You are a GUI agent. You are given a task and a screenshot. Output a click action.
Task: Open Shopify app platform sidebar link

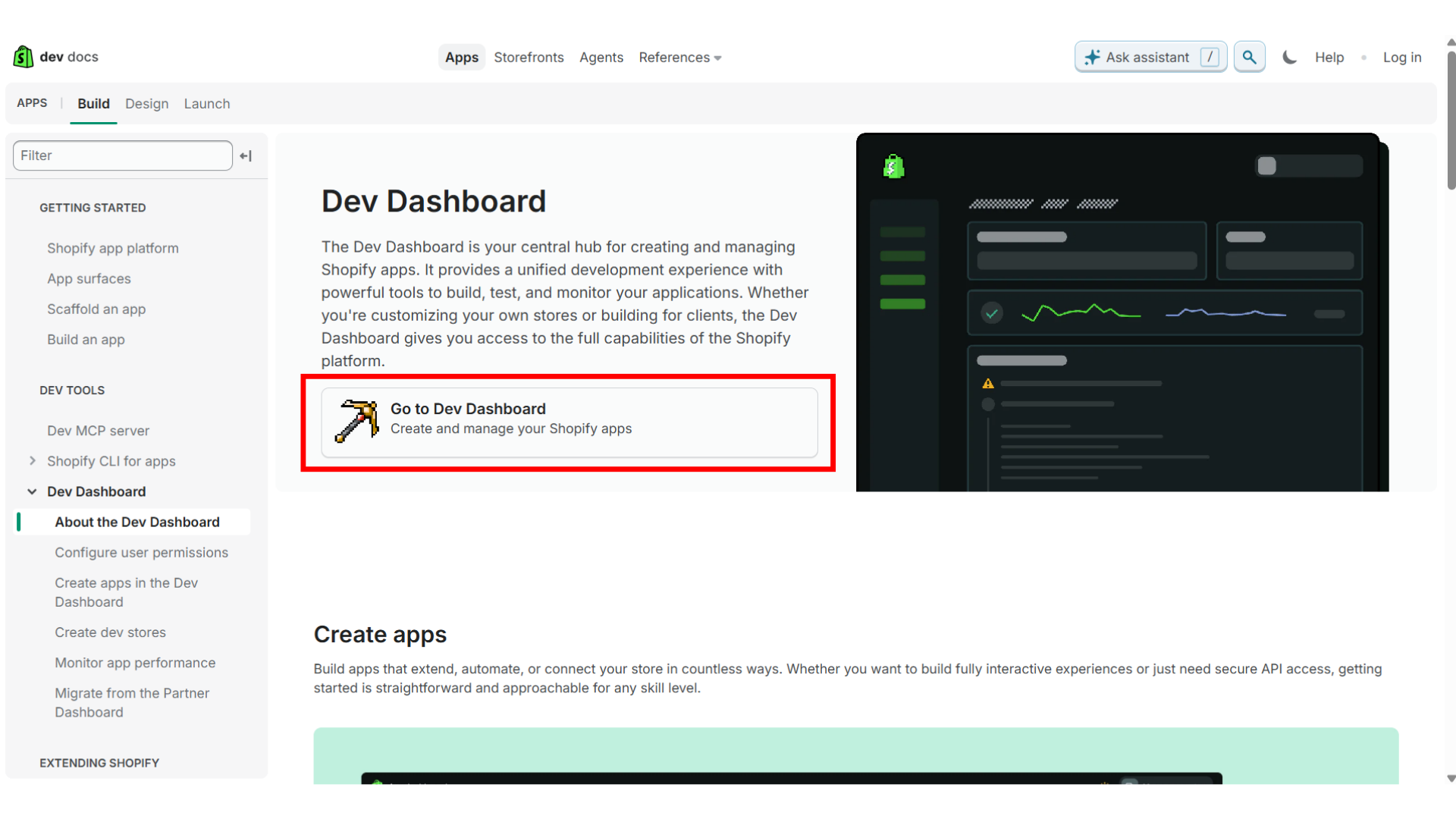pos(113,248)
